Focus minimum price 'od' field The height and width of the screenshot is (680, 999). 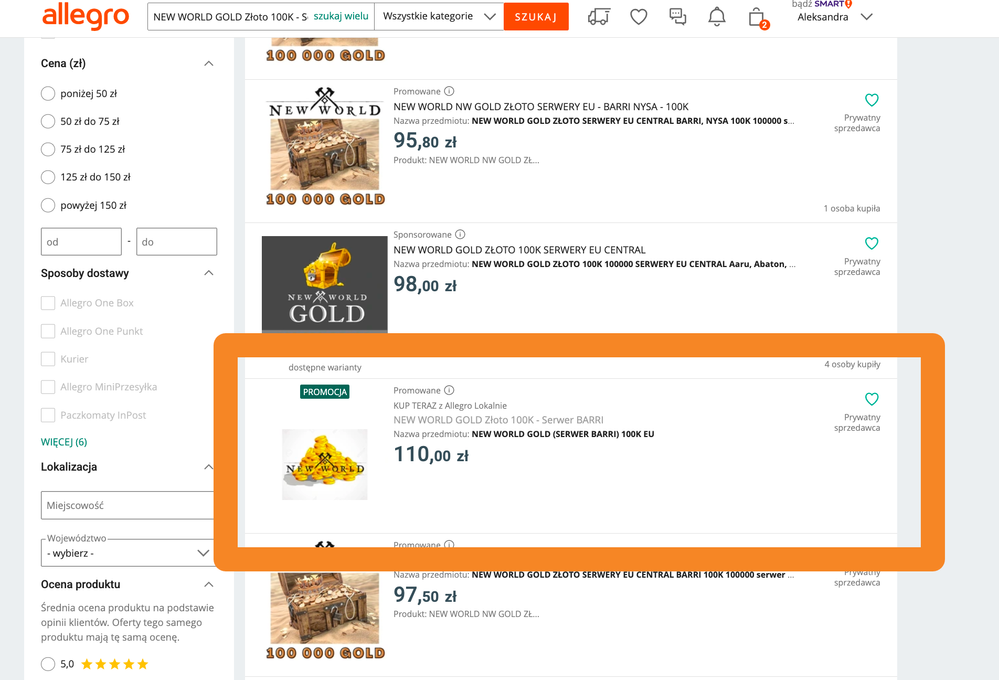pyautogui.click(x=81, y=242)
